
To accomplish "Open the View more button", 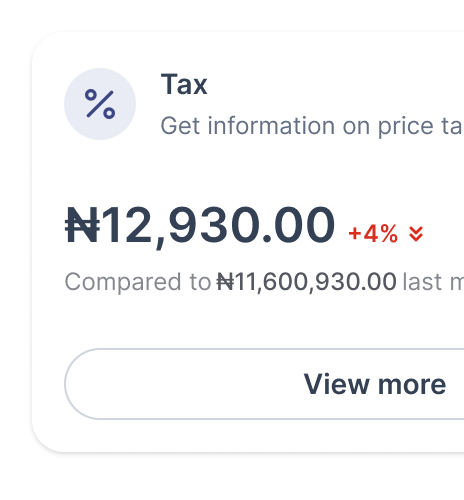I will 264,384.
